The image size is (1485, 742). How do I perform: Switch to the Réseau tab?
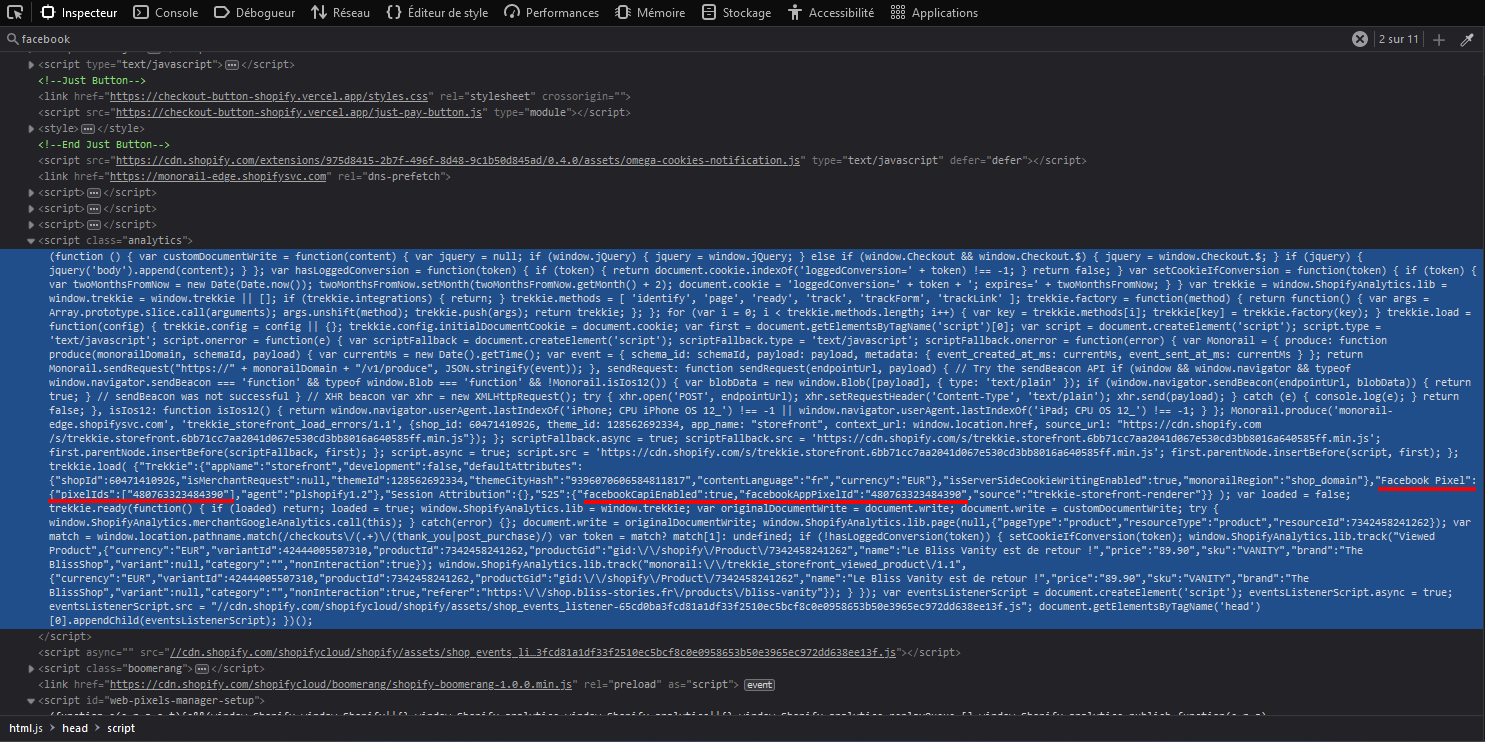tap(340, 13)
